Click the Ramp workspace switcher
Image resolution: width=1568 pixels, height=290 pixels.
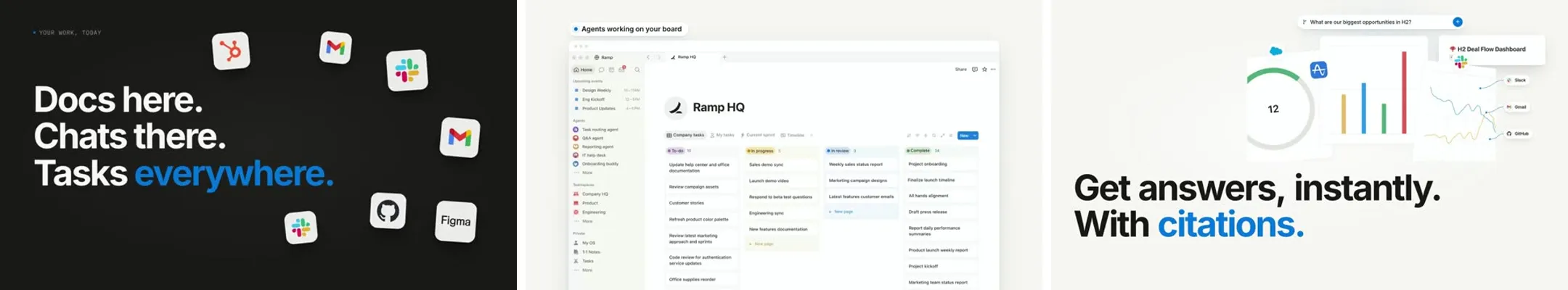click(603, 57)
